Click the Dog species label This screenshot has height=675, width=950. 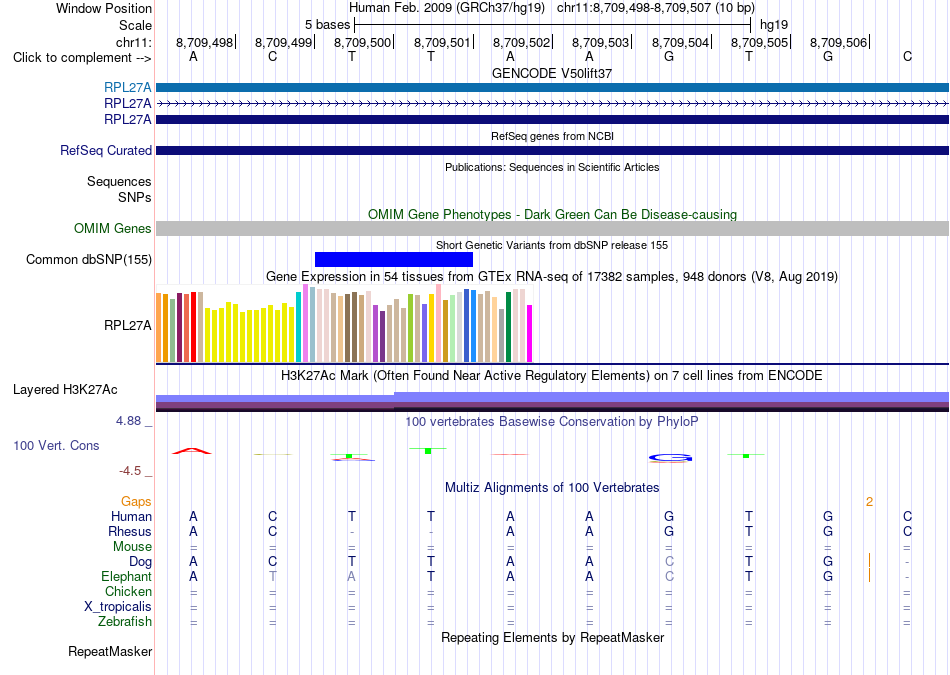point(141,562)
